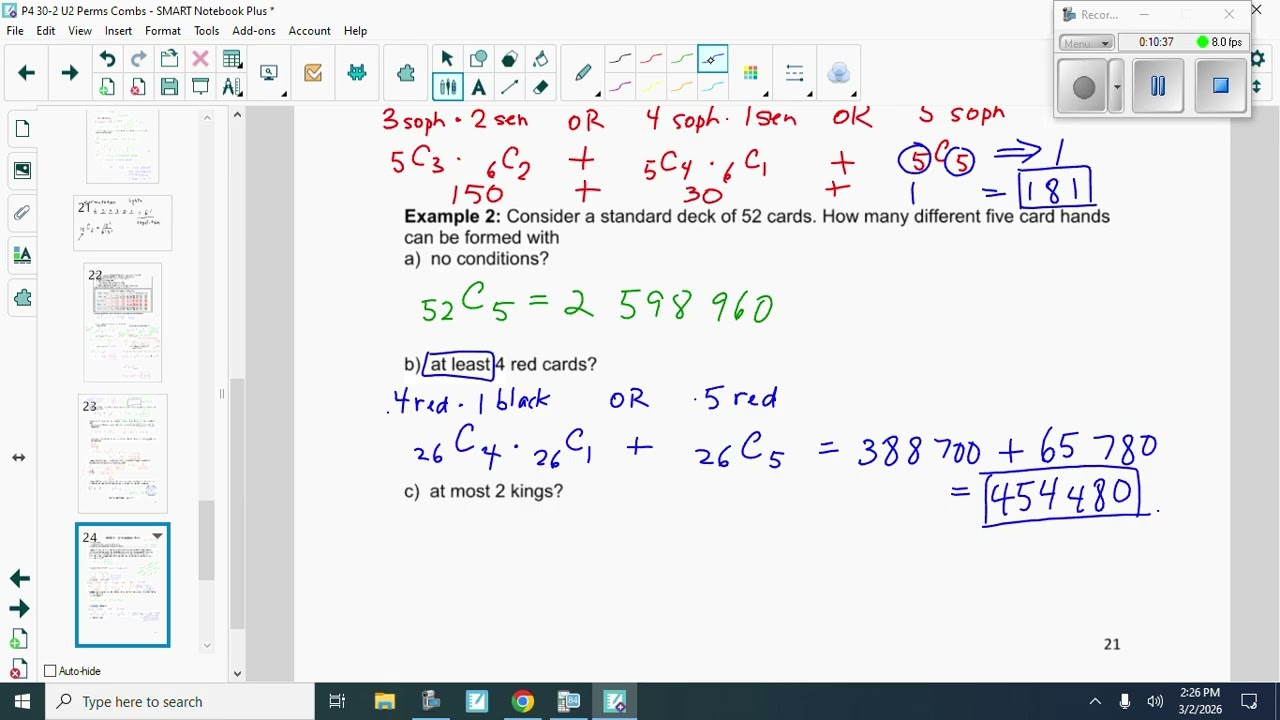
Task: Open the measurement tools menu
Action: [232, 87]
